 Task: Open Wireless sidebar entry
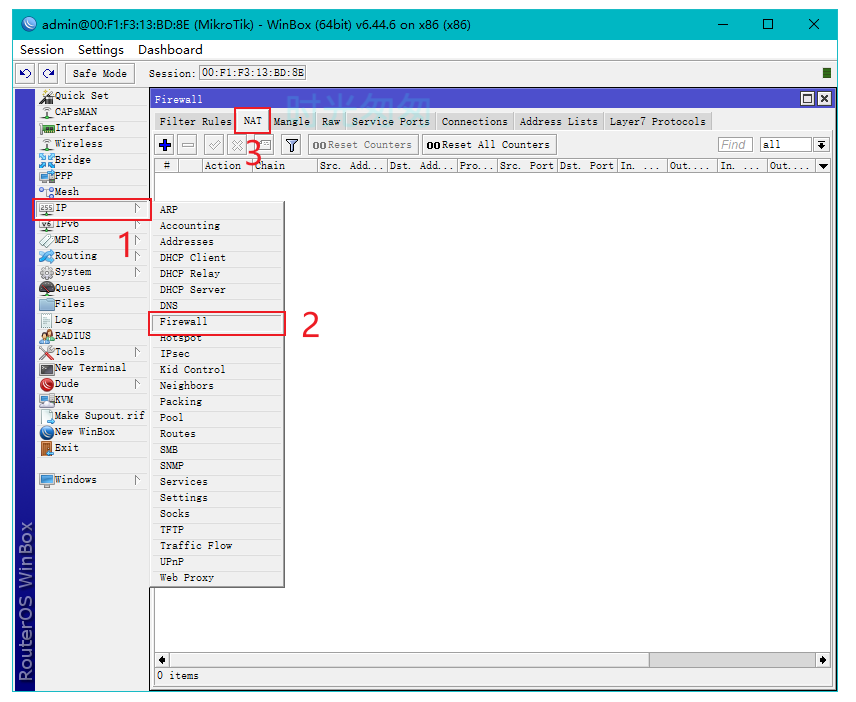pyautogui.click(x=92, y=144)
